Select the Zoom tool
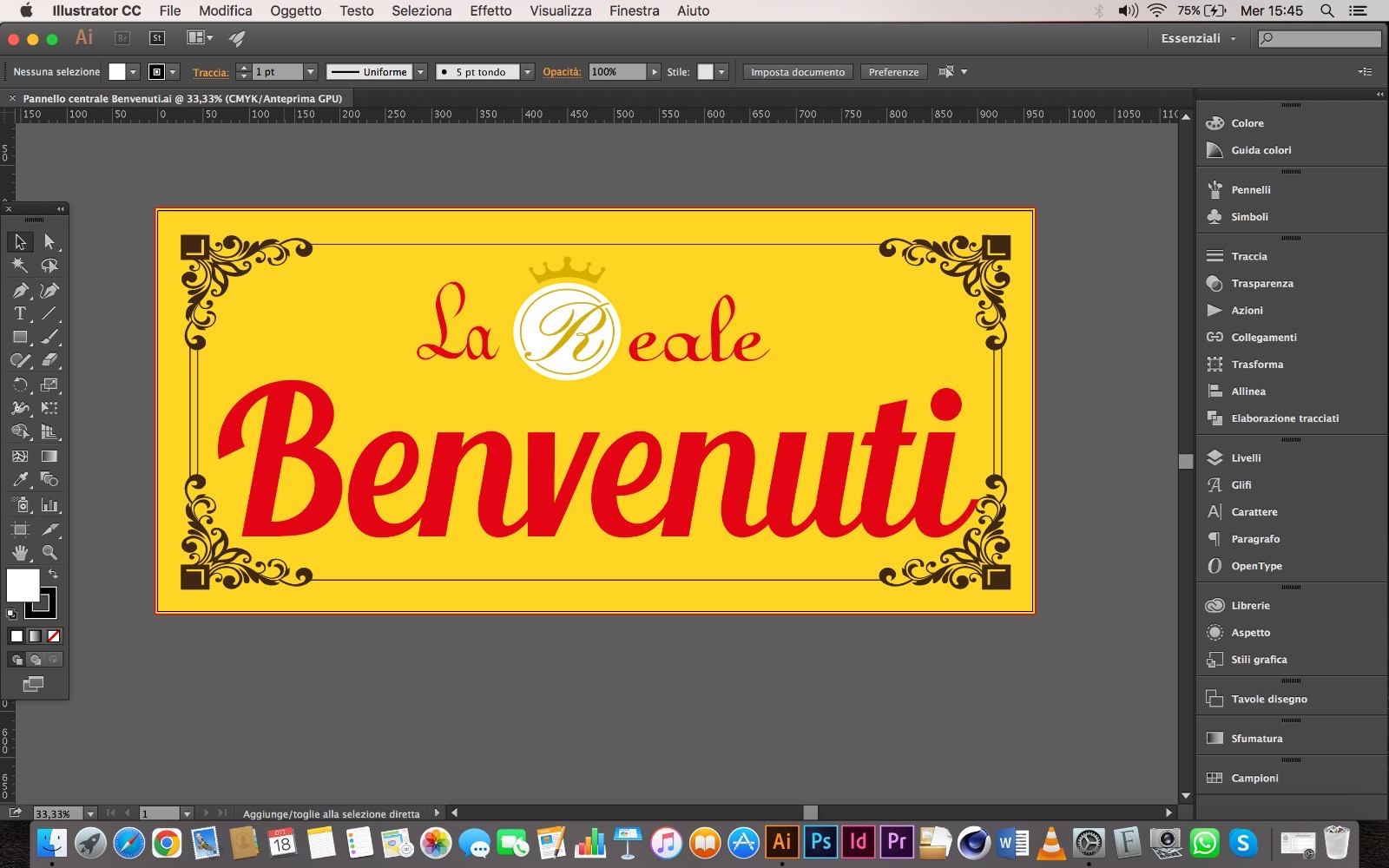 (49, 552)
